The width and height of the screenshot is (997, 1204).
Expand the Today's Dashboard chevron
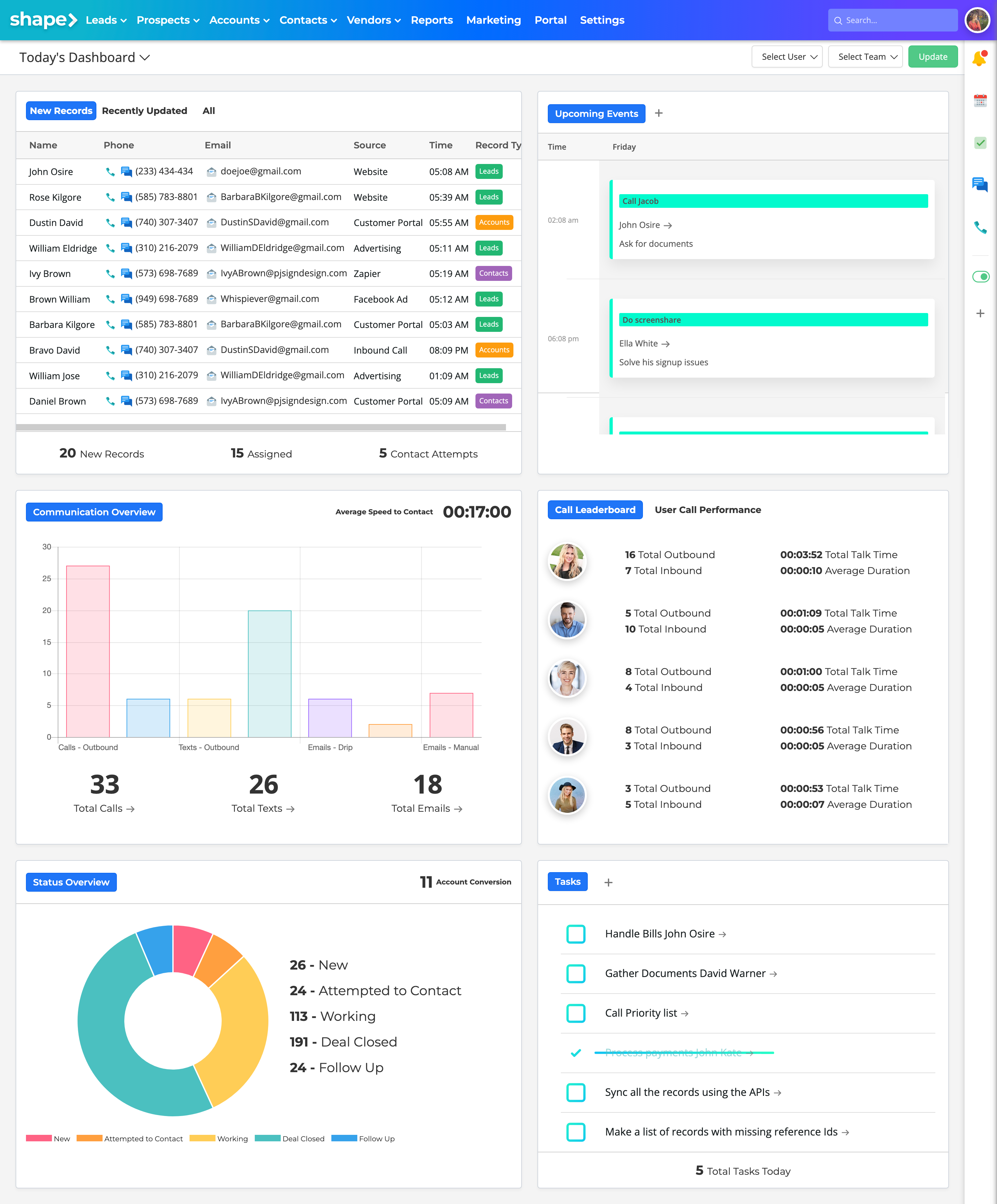coord(145,57)
